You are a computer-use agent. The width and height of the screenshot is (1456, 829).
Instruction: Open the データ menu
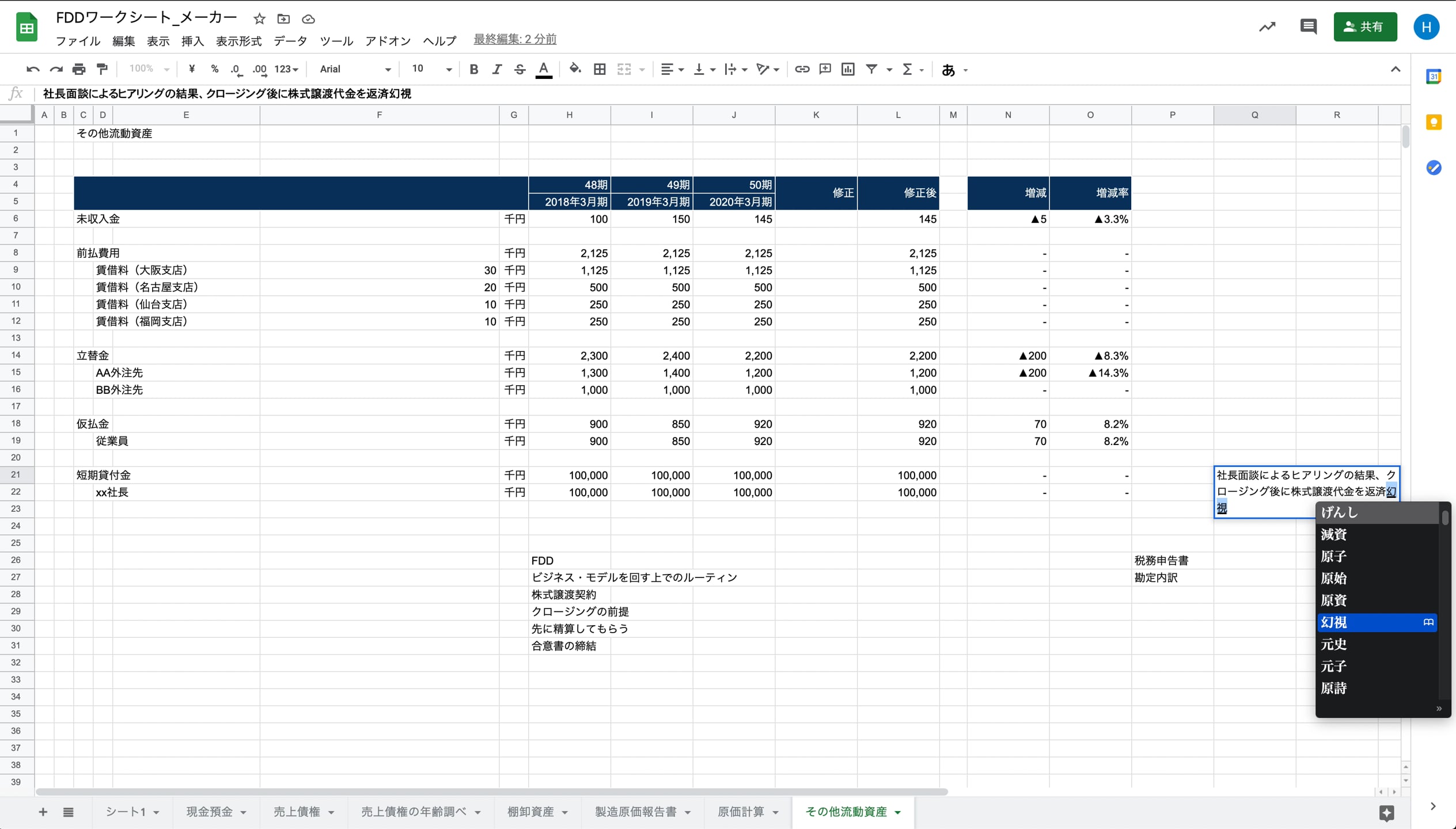pyautogui.click(x=290, y=41)
